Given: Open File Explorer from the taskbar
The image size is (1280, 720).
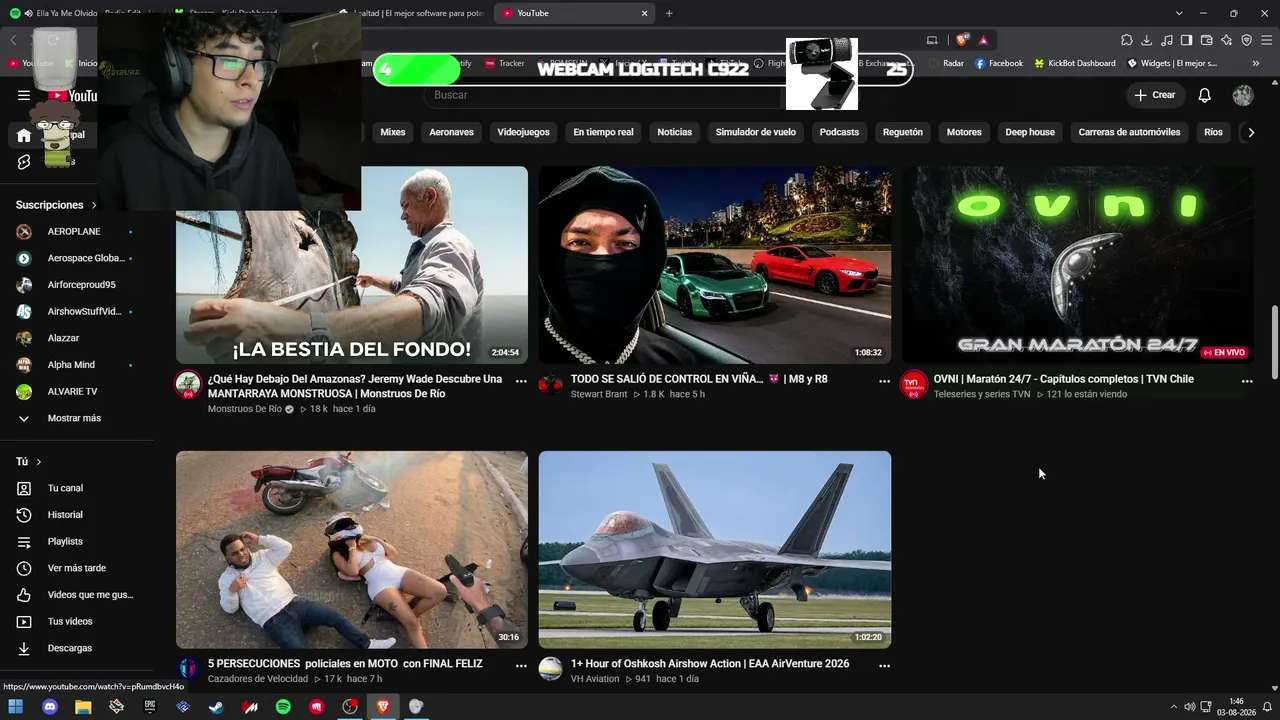Looking at the screenshot, I should (83, 707).
